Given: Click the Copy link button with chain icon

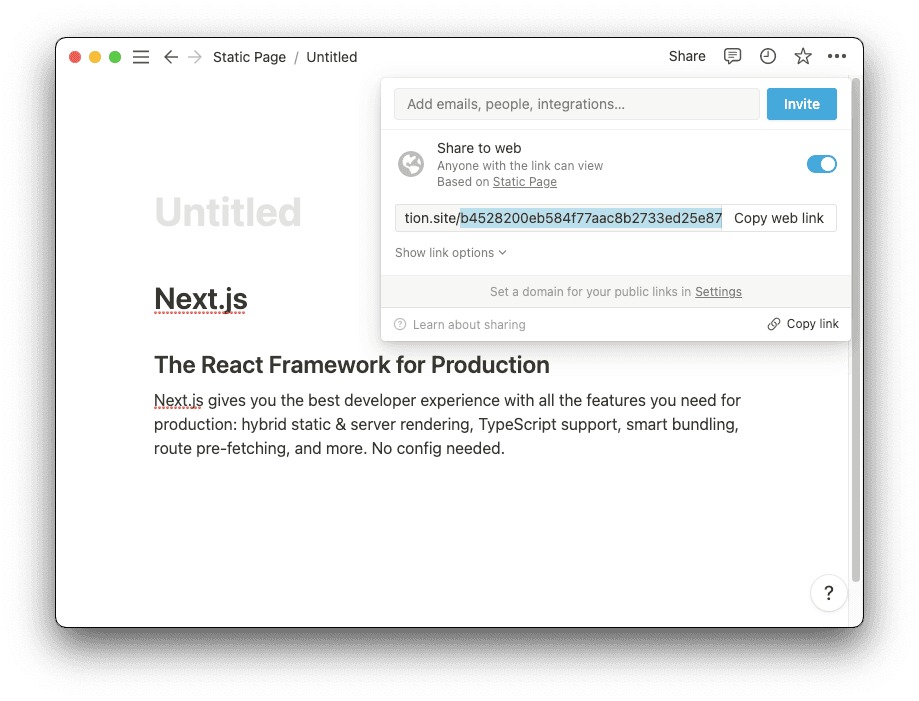Looking at the screenshot, I should point(803,324).
